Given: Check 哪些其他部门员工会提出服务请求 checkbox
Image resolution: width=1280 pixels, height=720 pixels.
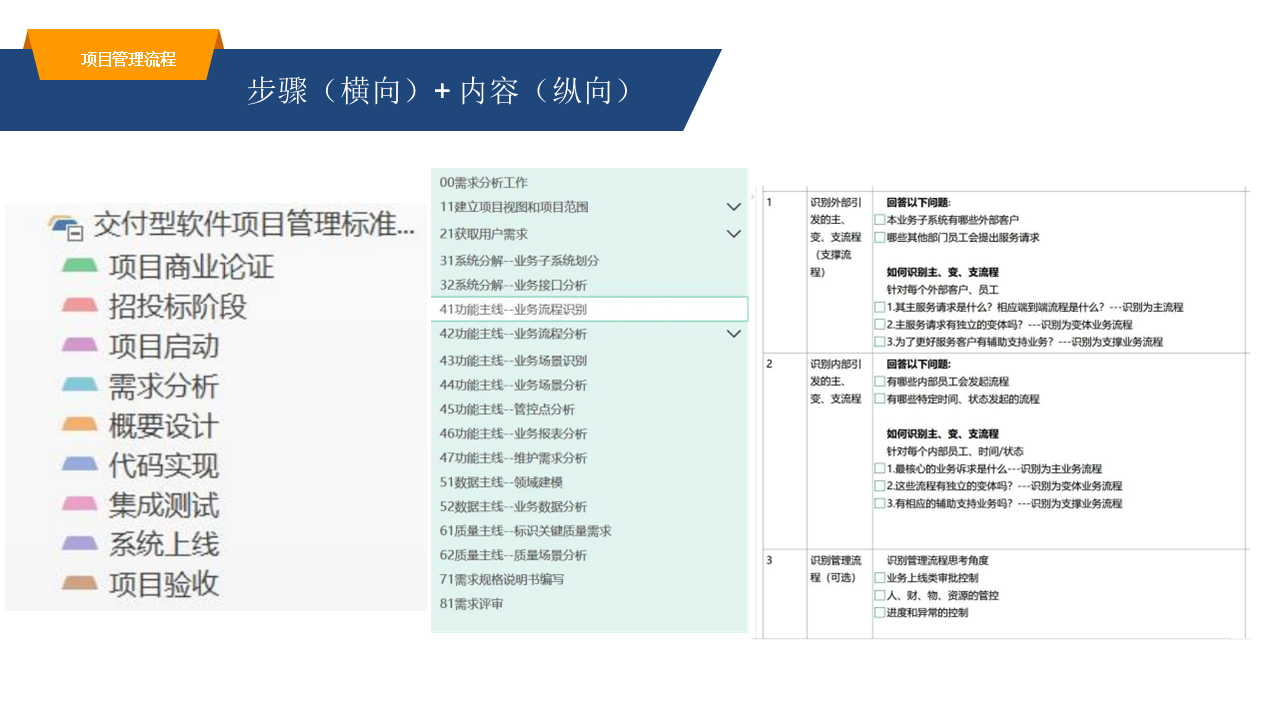Looking at the screenshot, I should [x=879, y=238].
